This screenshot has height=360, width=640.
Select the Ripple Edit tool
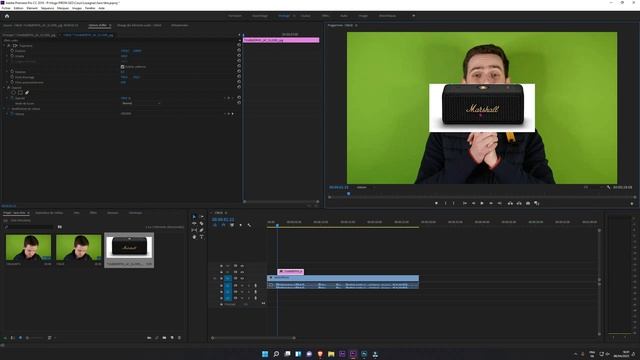pos(194,223)
